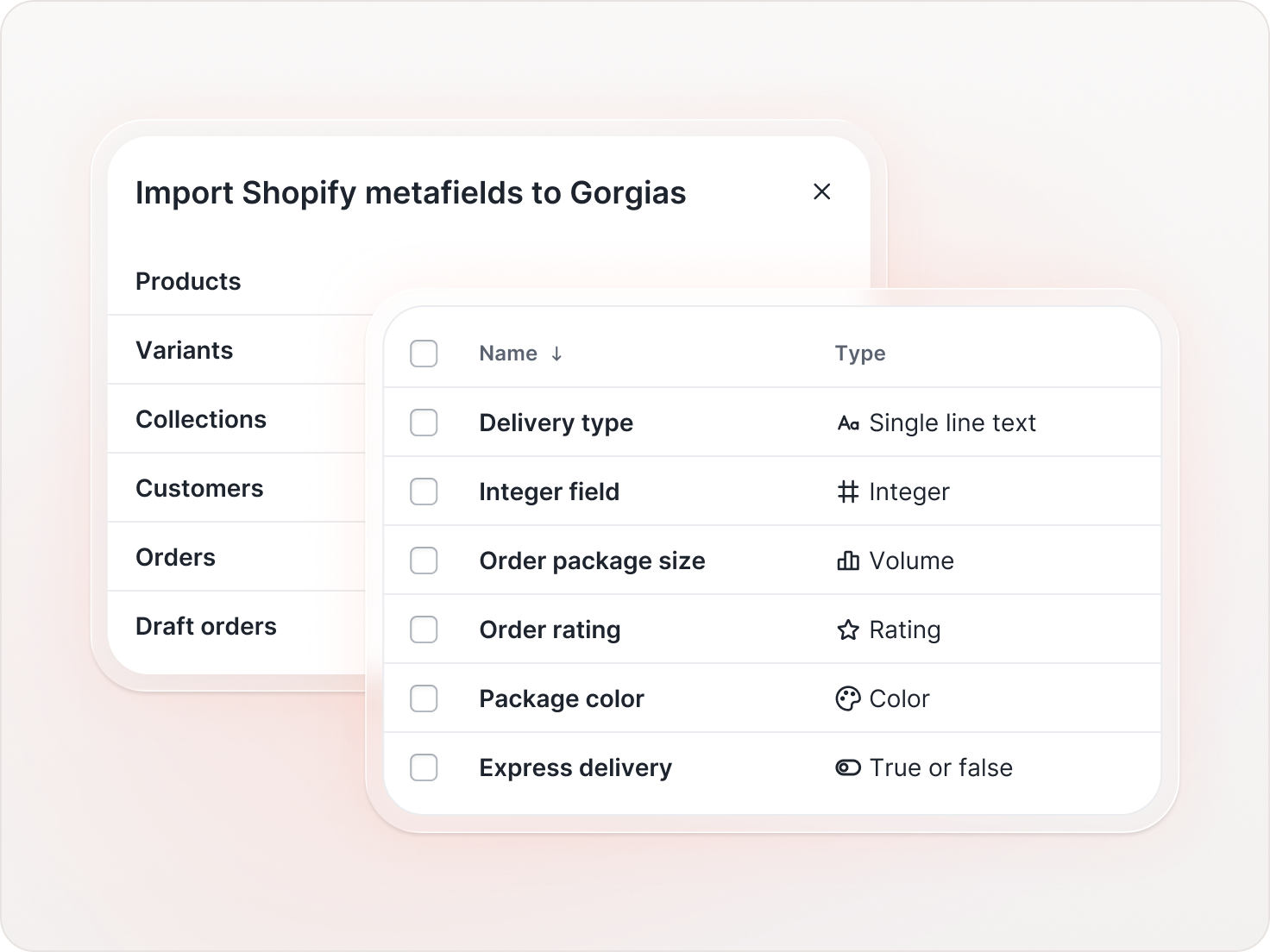Click the dialog title 'Import Shopify metafields to Gorgias'

coord(411,193)
